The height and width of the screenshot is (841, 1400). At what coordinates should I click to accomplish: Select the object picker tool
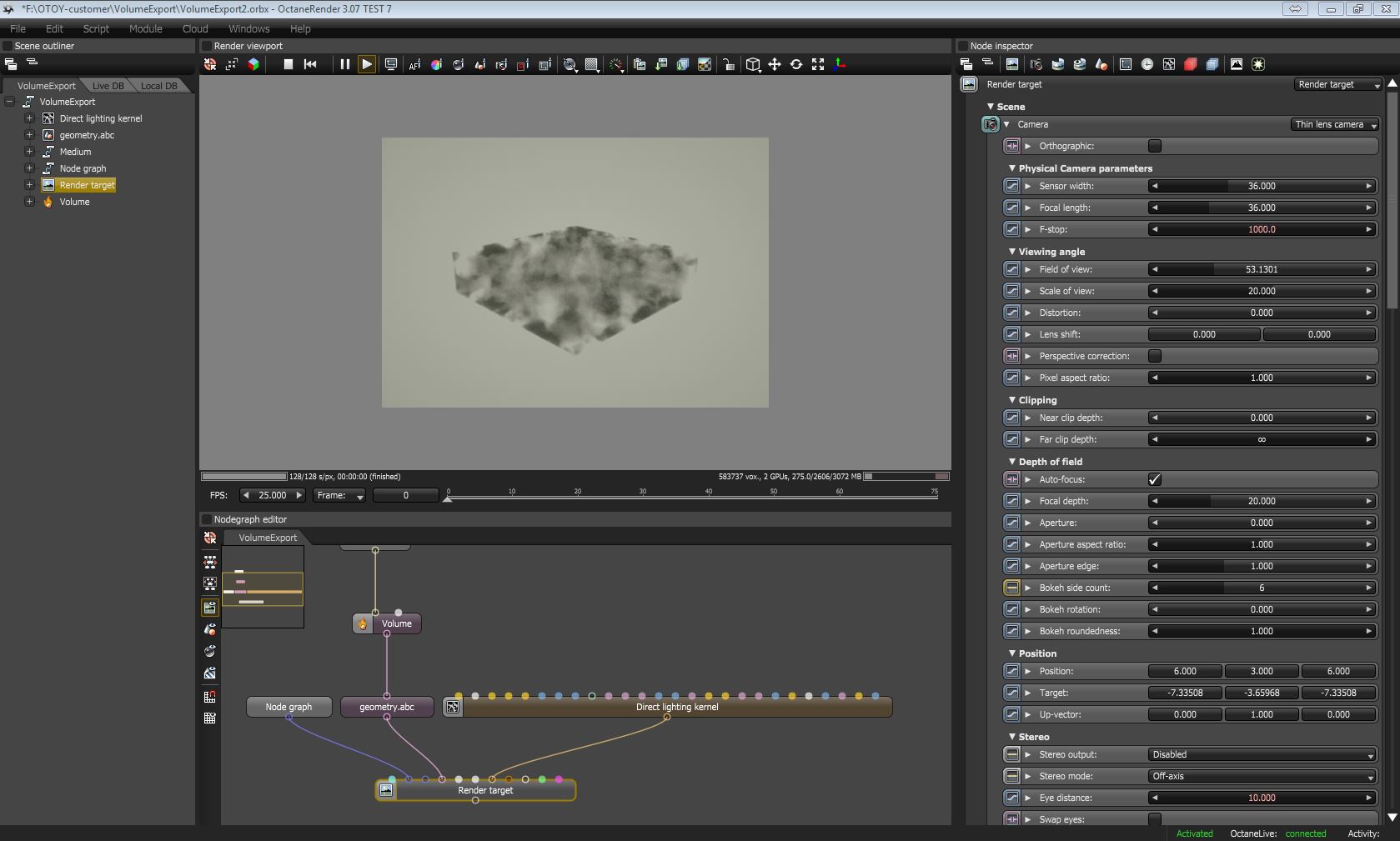pos(479,64)
